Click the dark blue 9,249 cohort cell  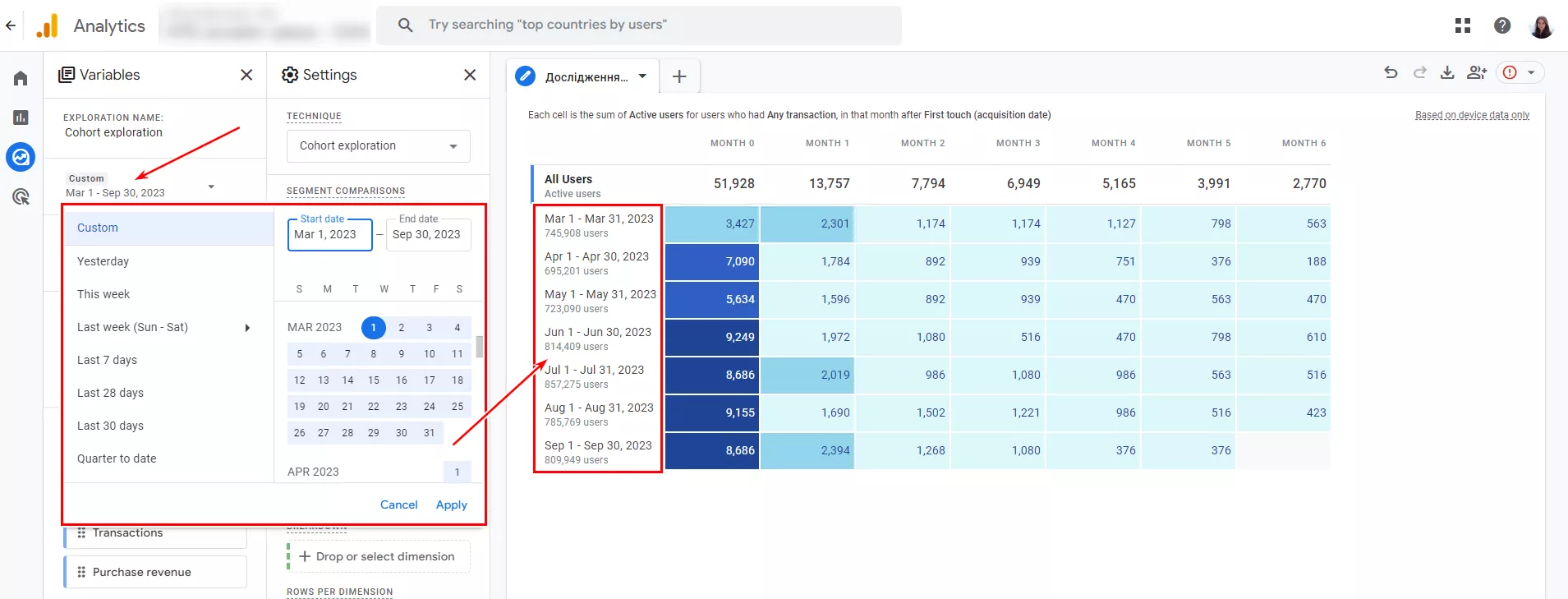point(712,337)
